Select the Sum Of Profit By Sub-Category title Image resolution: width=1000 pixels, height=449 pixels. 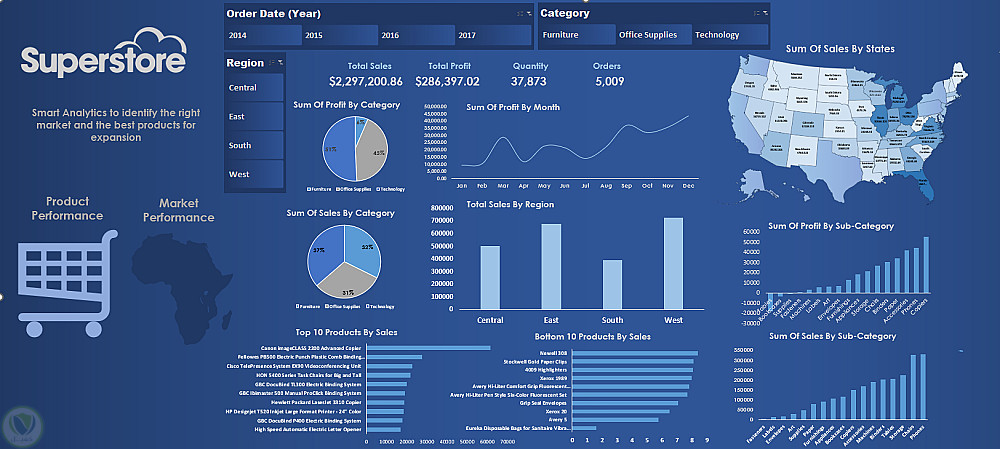coord(831,226)
